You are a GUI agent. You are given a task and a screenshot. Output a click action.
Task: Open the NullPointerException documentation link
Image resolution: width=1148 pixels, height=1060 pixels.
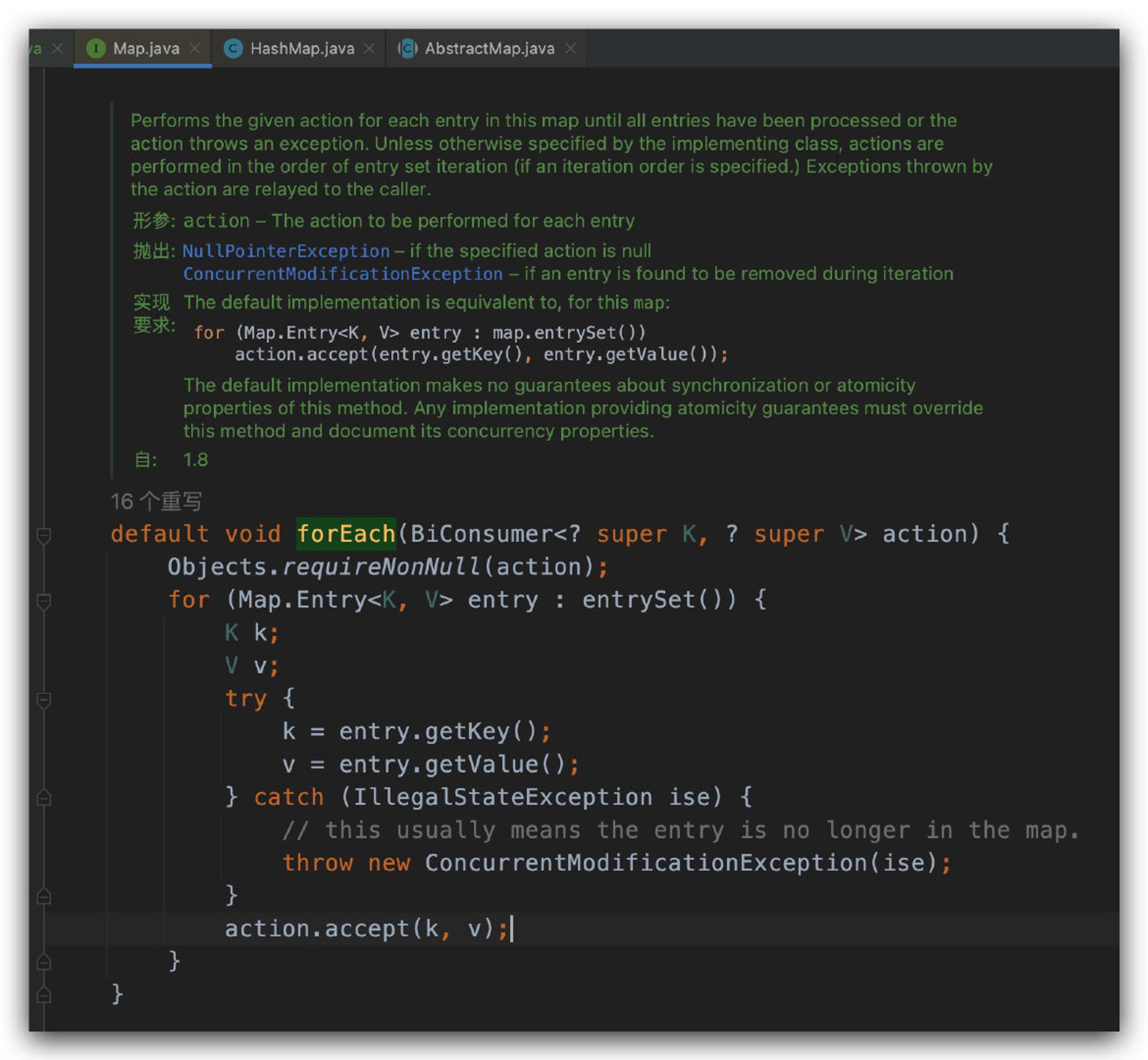tap(285, 251)
